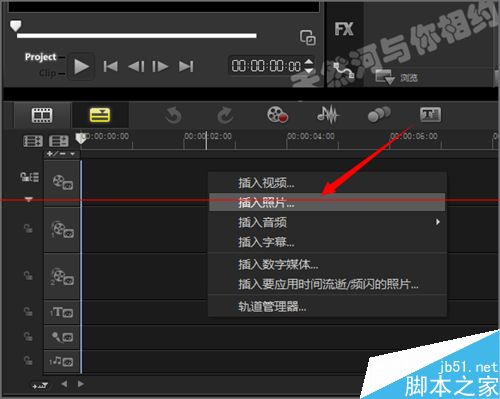This screenshot has height=399, width=500.
Task: Click the Undo arrow icon
Action: point(173,115)
